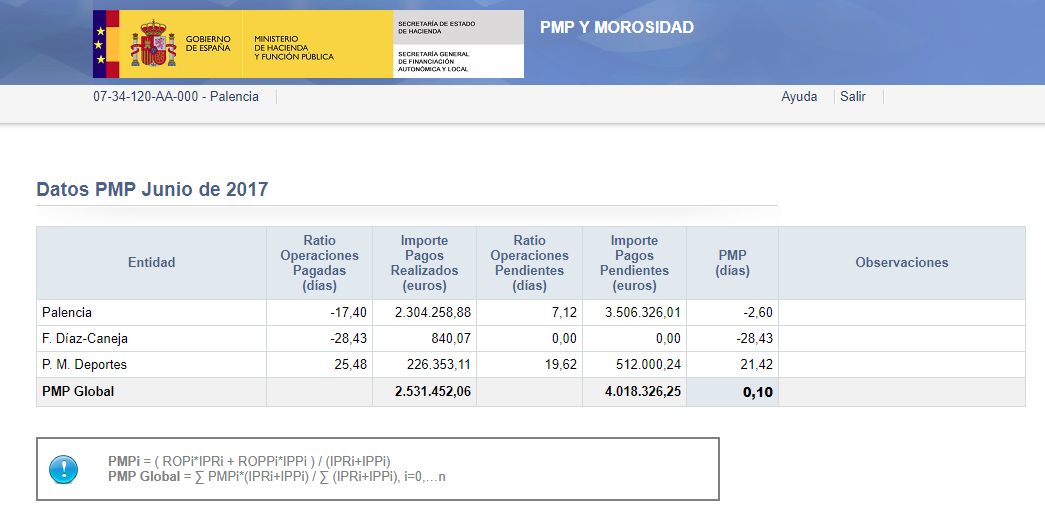This screenshot has height=519, width=1045.
Task: Select the F. Díaz-Caneja row name
Action: 85,339
